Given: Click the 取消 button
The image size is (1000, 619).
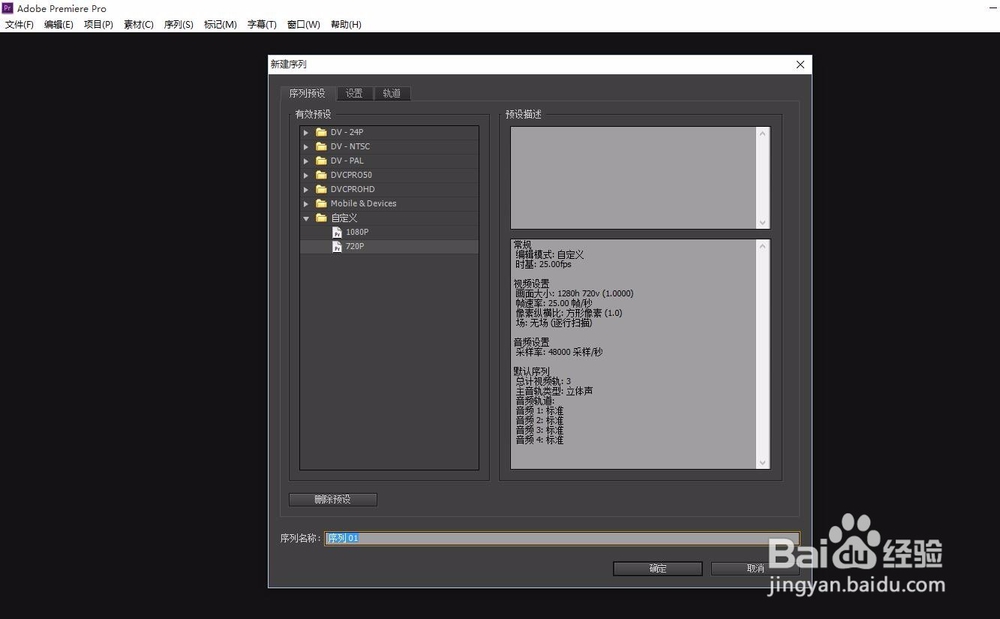Looking at the screenshot, I should (755, 568).
